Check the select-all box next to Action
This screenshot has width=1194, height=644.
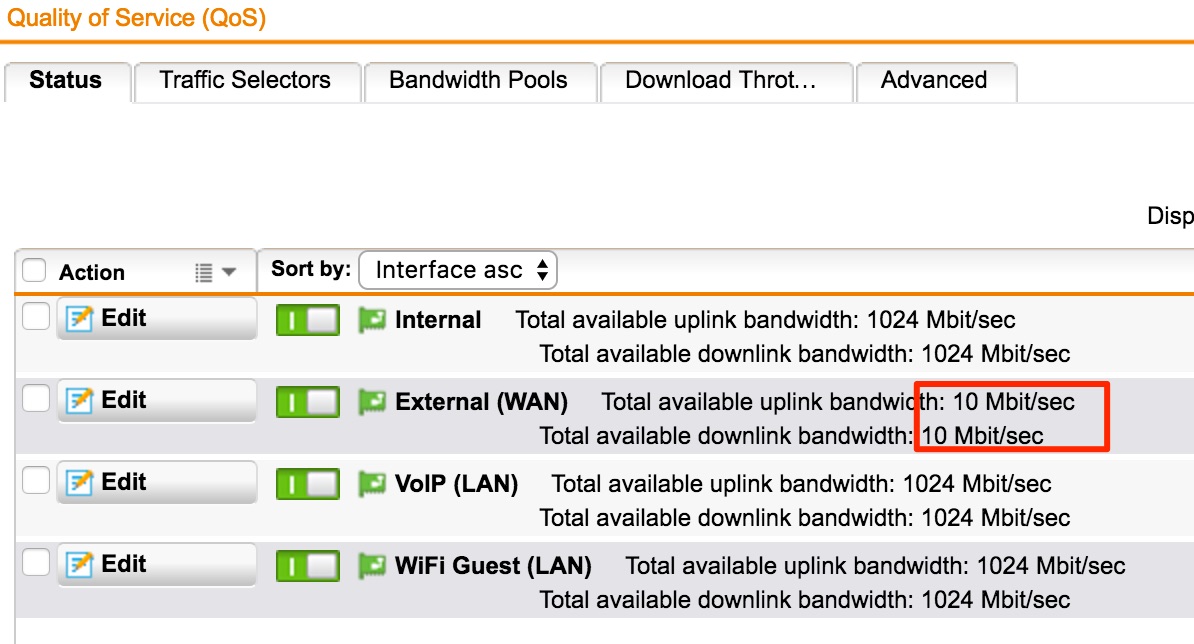coord(34,270)
